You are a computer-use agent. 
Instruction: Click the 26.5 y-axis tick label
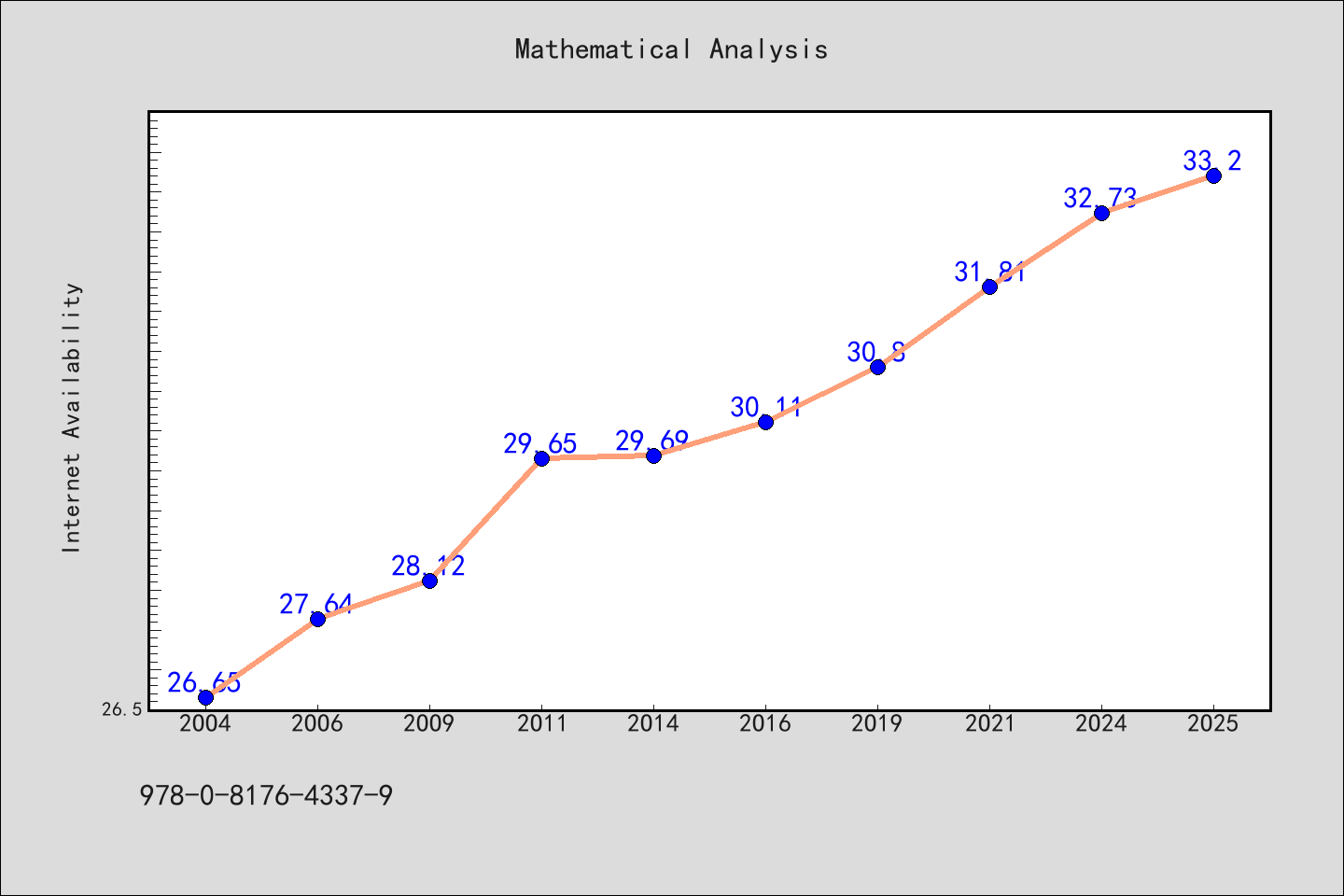(x=122, y=710)
